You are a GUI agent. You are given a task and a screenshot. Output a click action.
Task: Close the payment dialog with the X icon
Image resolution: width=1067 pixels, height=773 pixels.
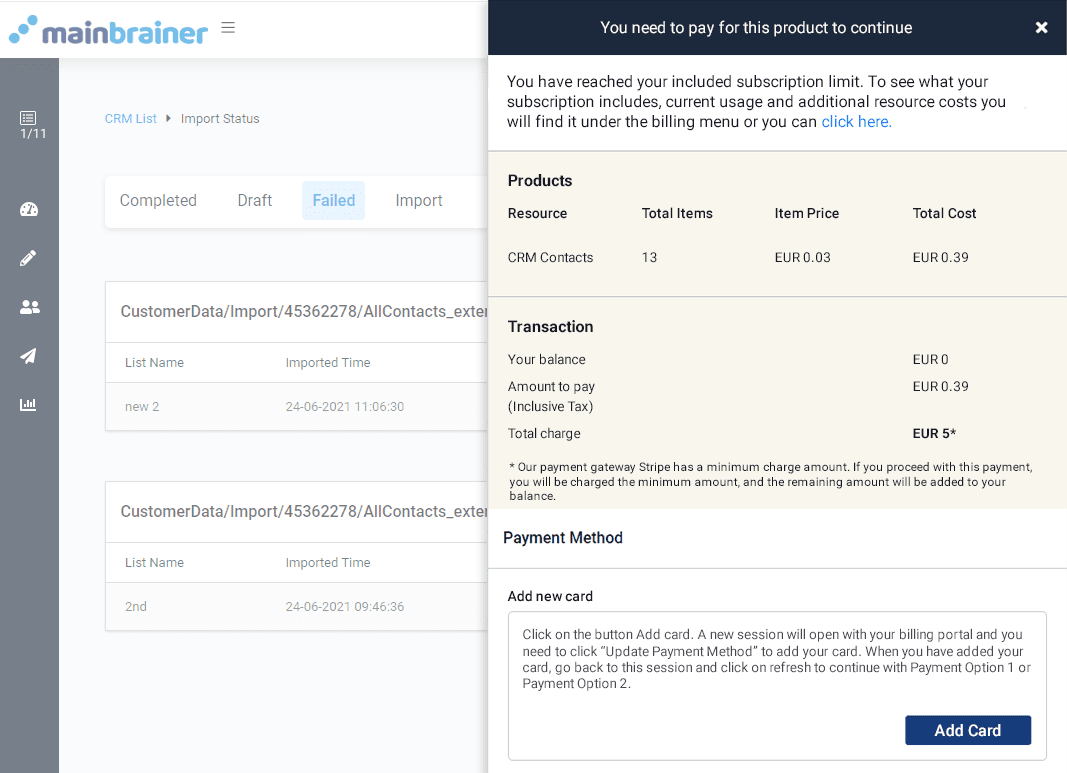tap(1042, 28)
